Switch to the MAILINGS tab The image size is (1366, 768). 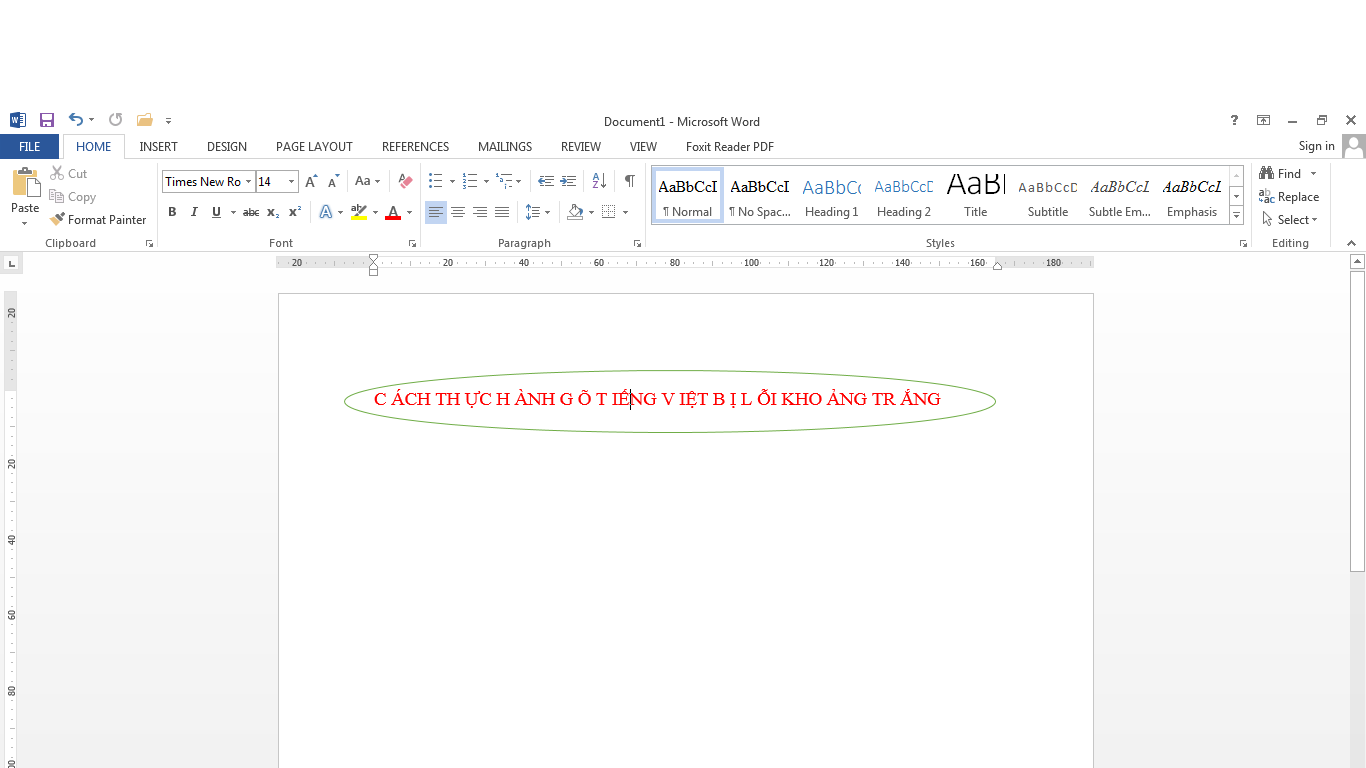click(x=505, y=147)
